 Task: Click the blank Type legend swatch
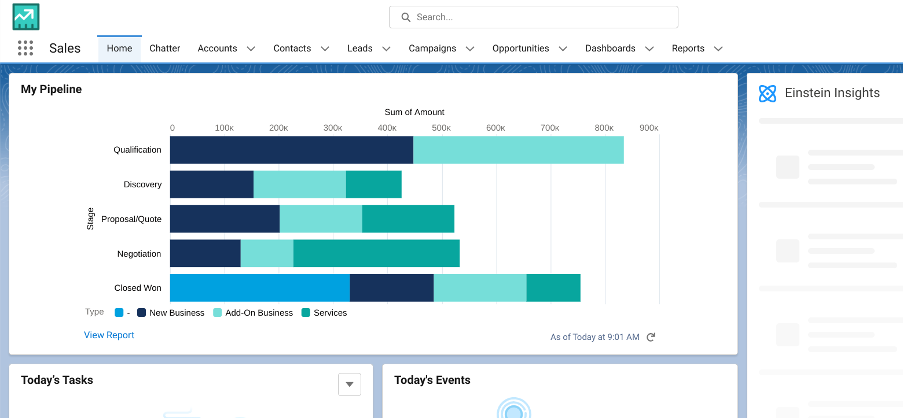pyautogui.click(x=119, y=312)
